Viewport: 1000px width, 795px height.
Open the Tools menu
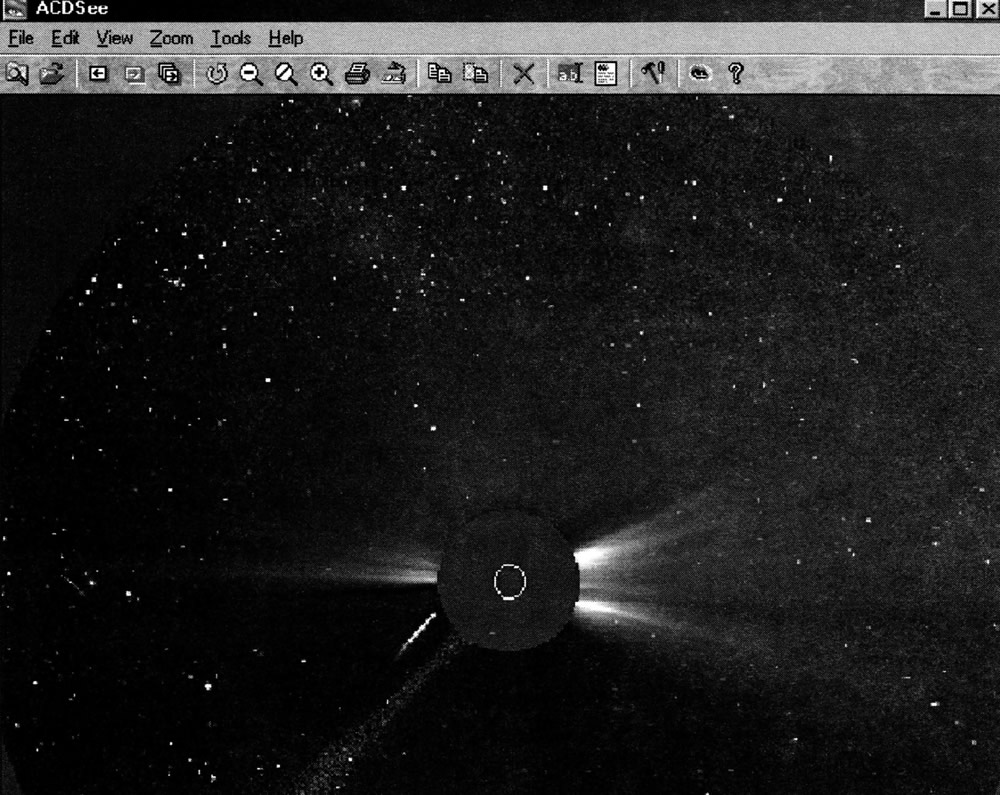click(x=231, y=38)
